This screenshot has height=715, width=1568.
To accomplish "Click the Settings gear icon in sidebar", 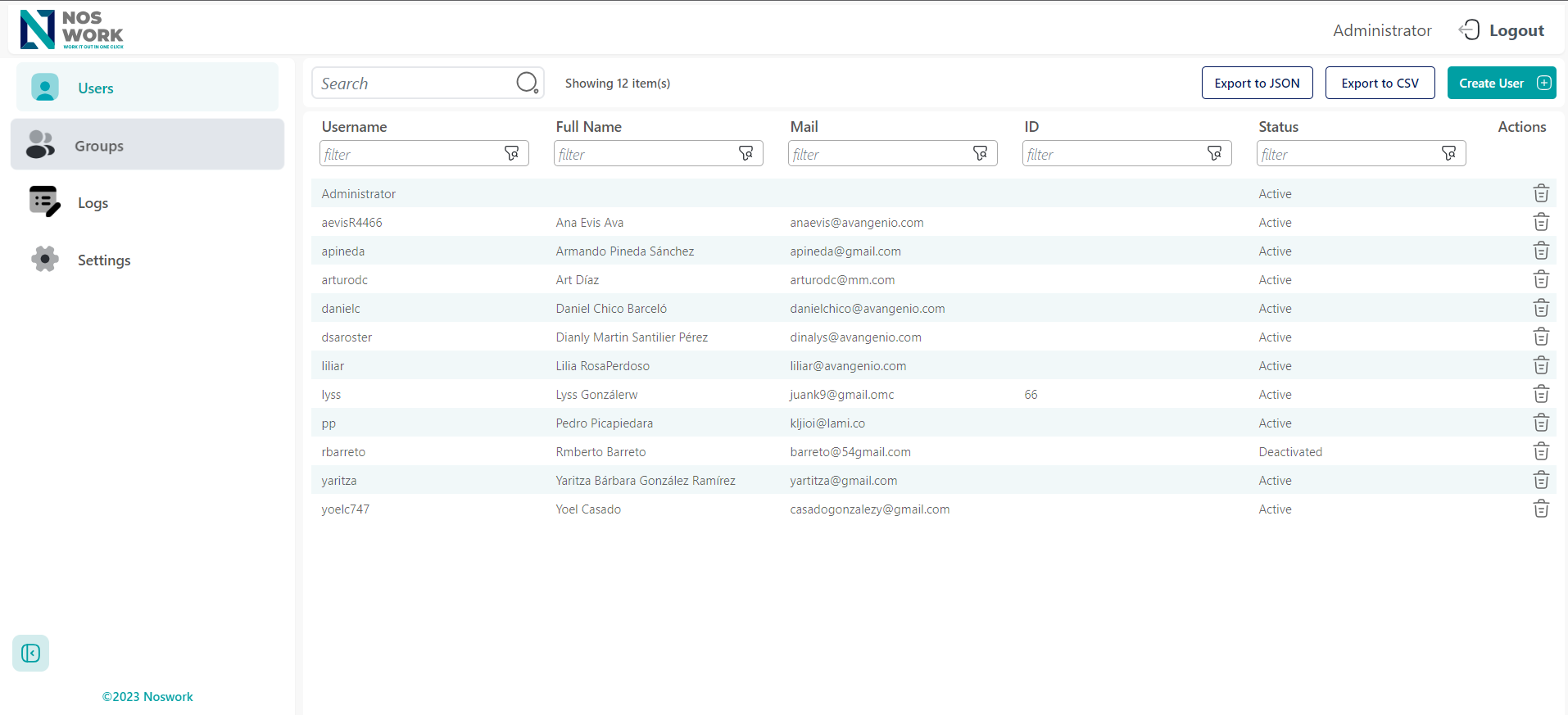I will 45,259.
